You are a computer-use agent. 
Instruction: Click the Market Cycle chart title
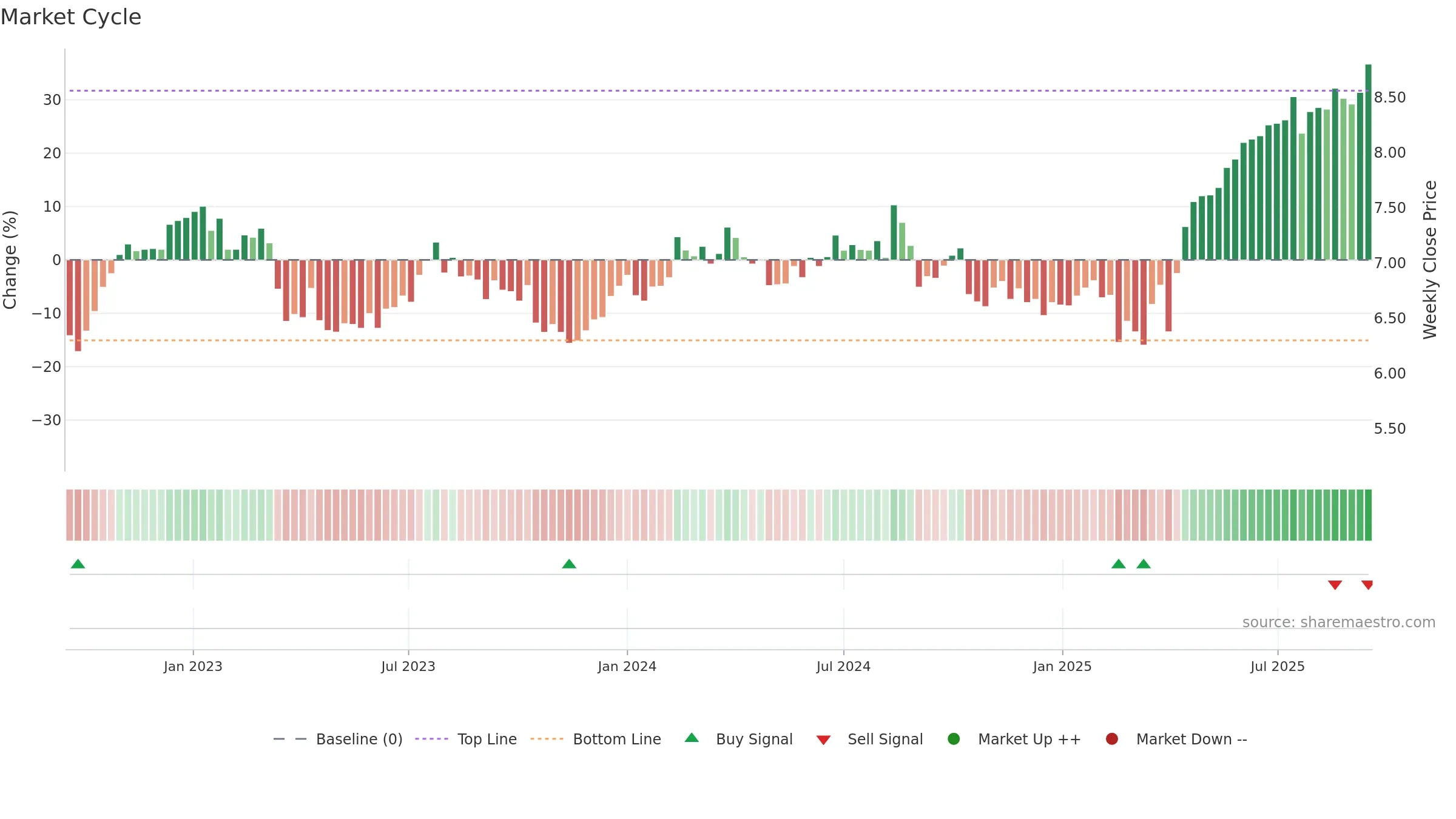coord(71,17)
